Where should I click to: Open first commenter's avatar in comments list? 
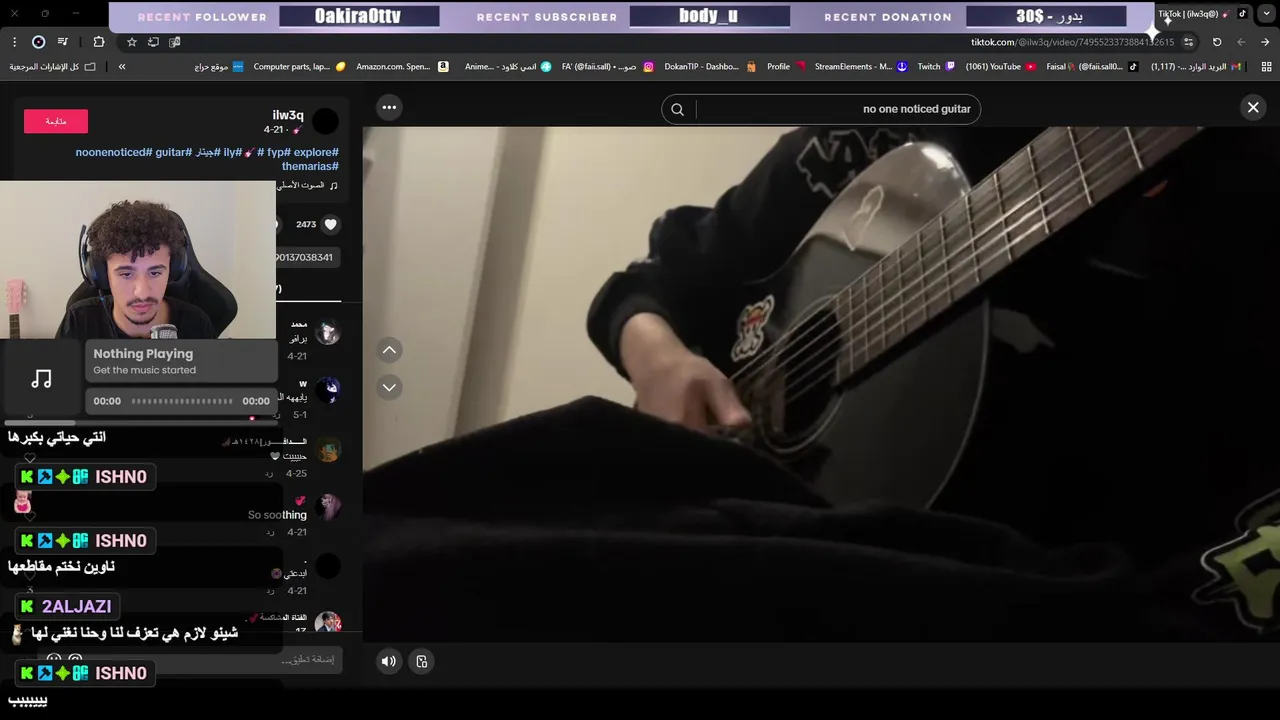tap(327, 334)
